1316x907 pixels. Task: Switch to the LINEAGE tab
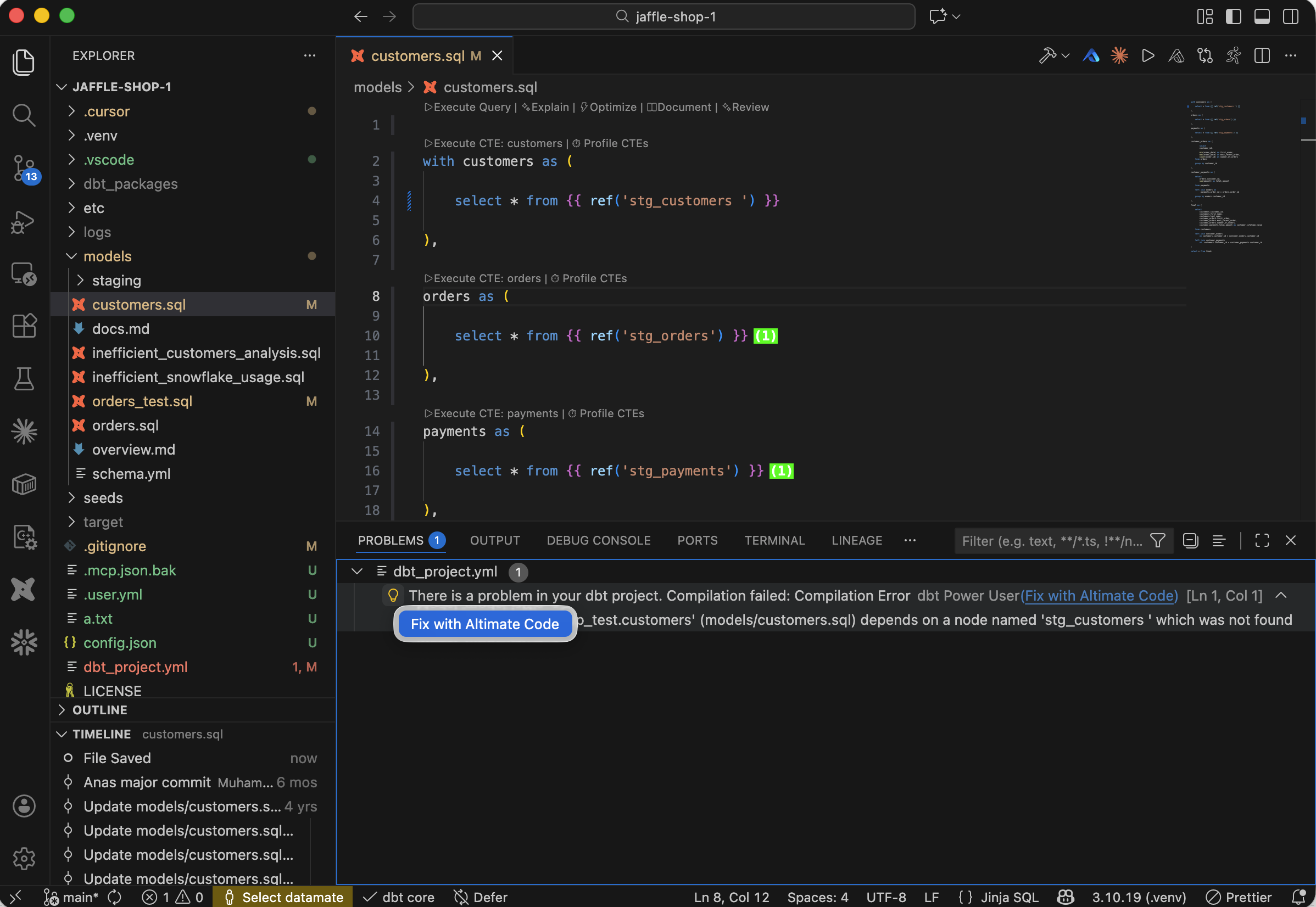coord(857,540)
